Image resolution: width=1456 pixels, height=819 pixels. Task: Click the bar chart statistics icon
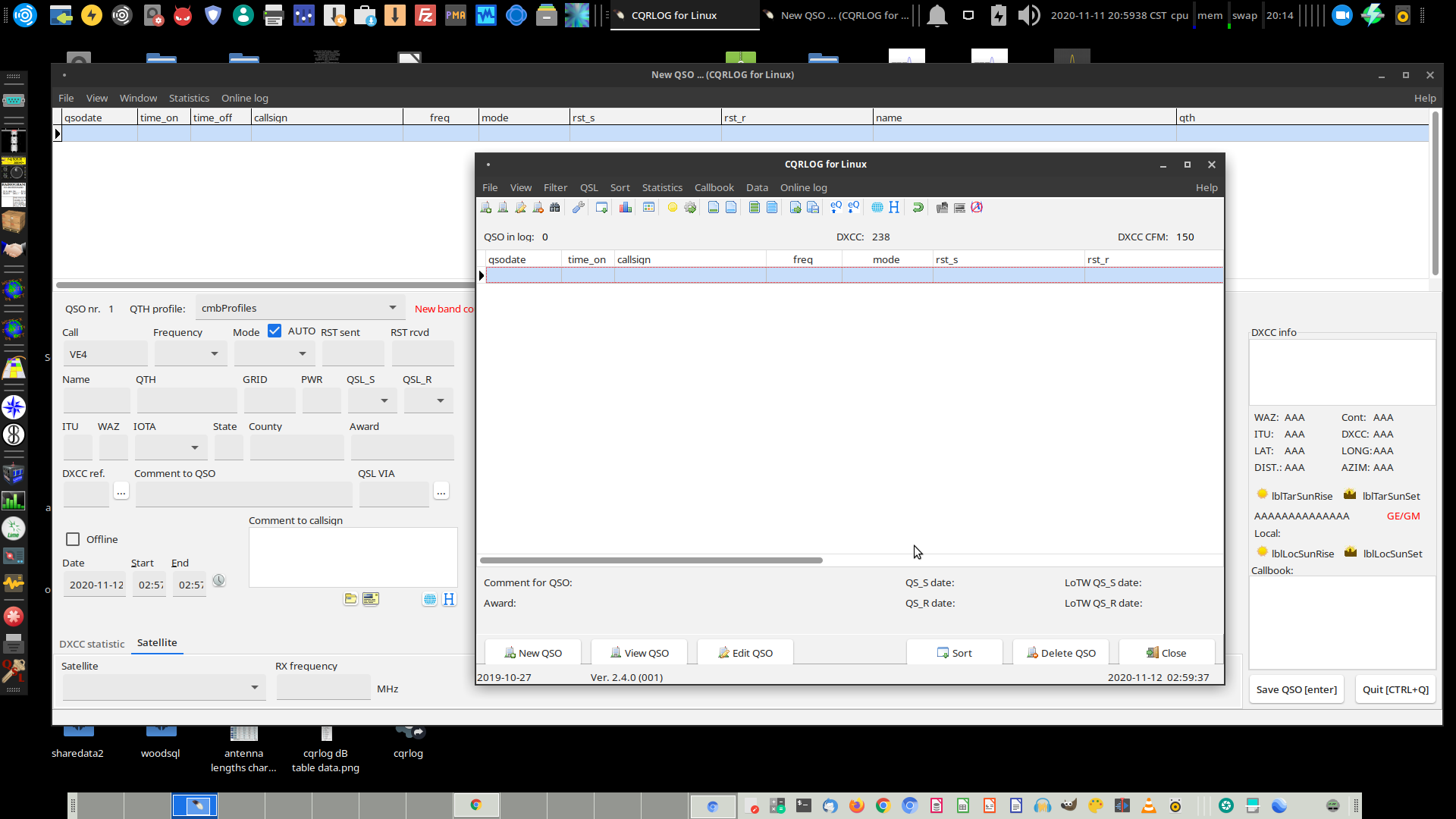pos(626,207)
